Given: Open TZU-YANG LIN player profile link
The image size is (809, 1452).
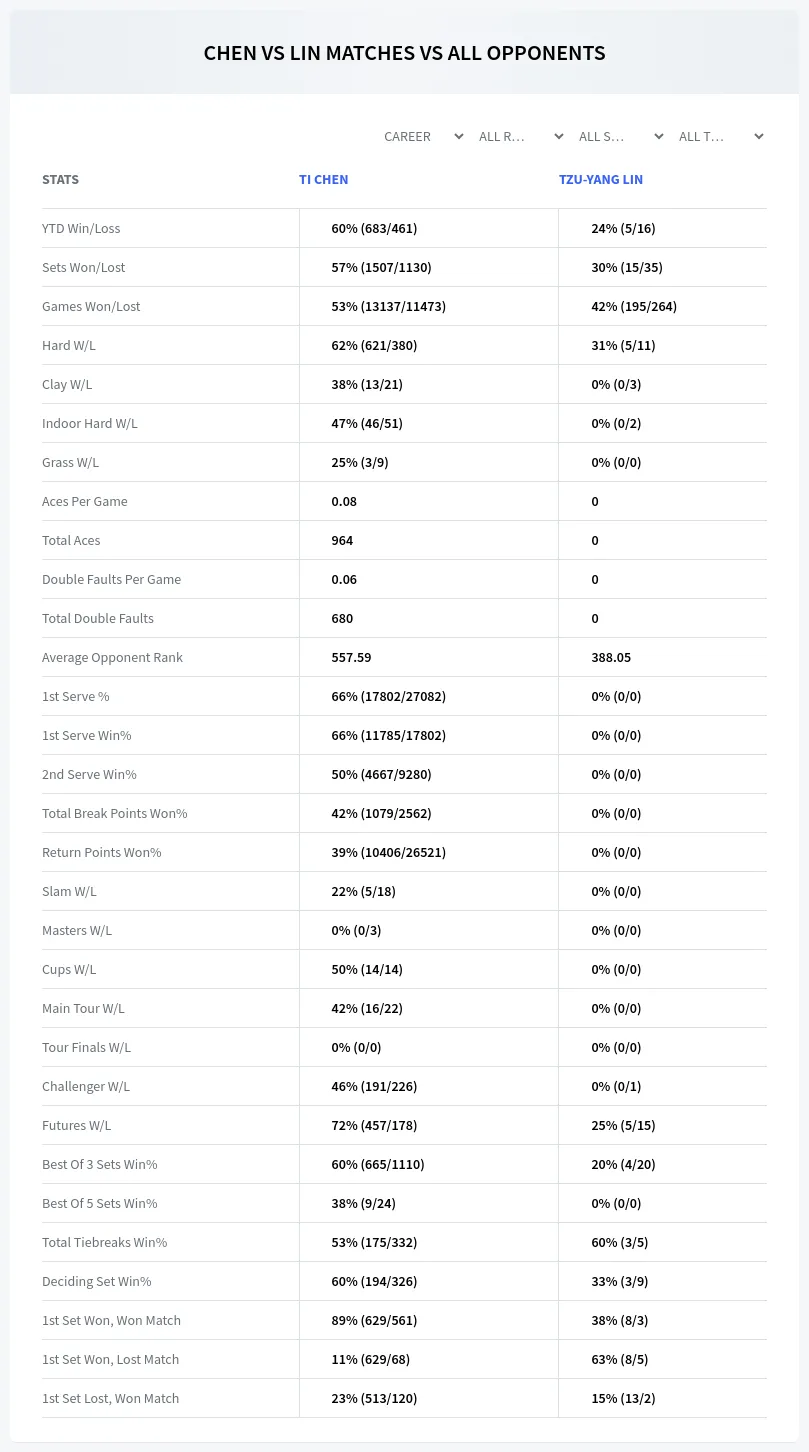Looking at the screenshot, I should (x=601, y=180).
